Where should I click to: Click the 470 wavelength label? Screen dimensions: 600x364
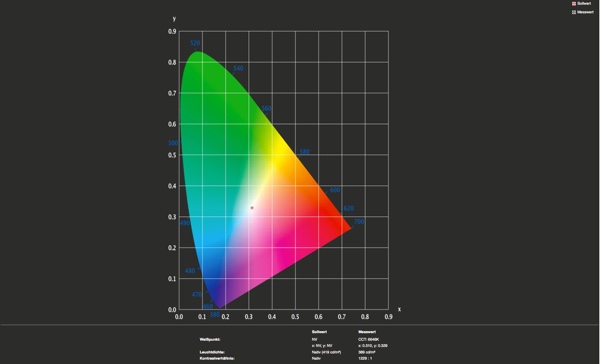pyautogui.click(x=197, y=294)
